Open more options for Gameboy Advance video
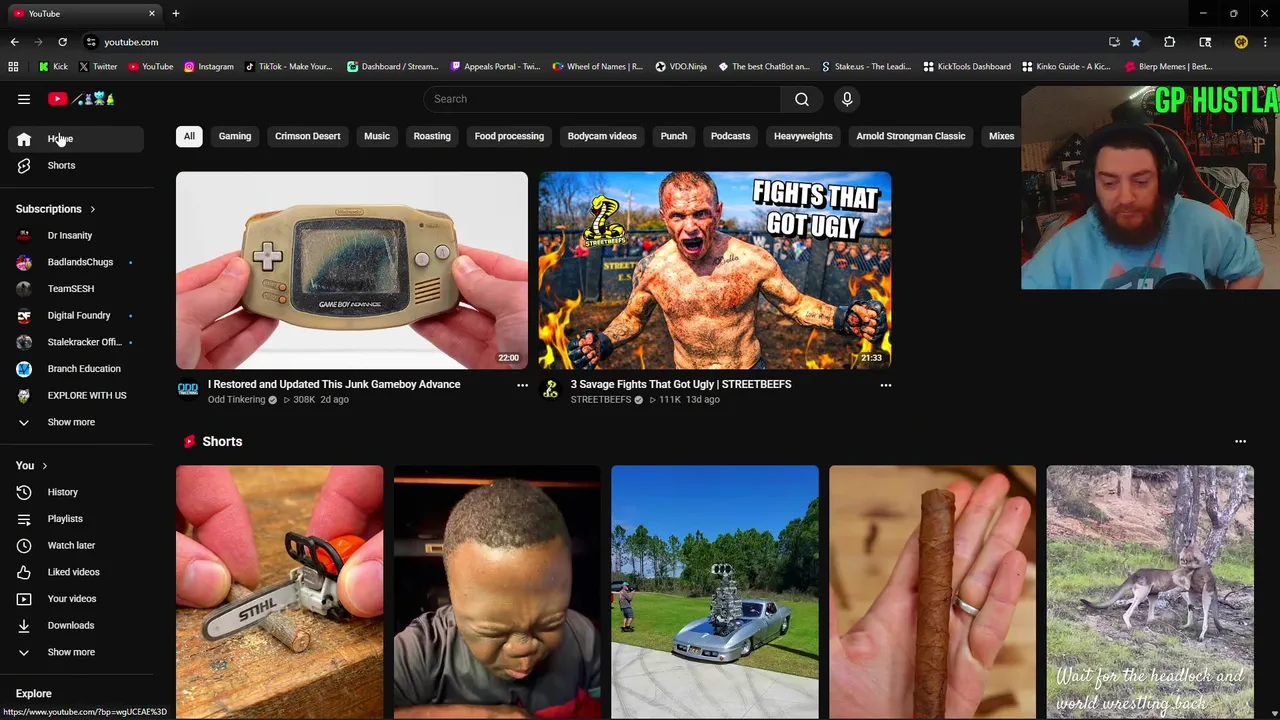The image size is (1280, 720). point(522,385)
